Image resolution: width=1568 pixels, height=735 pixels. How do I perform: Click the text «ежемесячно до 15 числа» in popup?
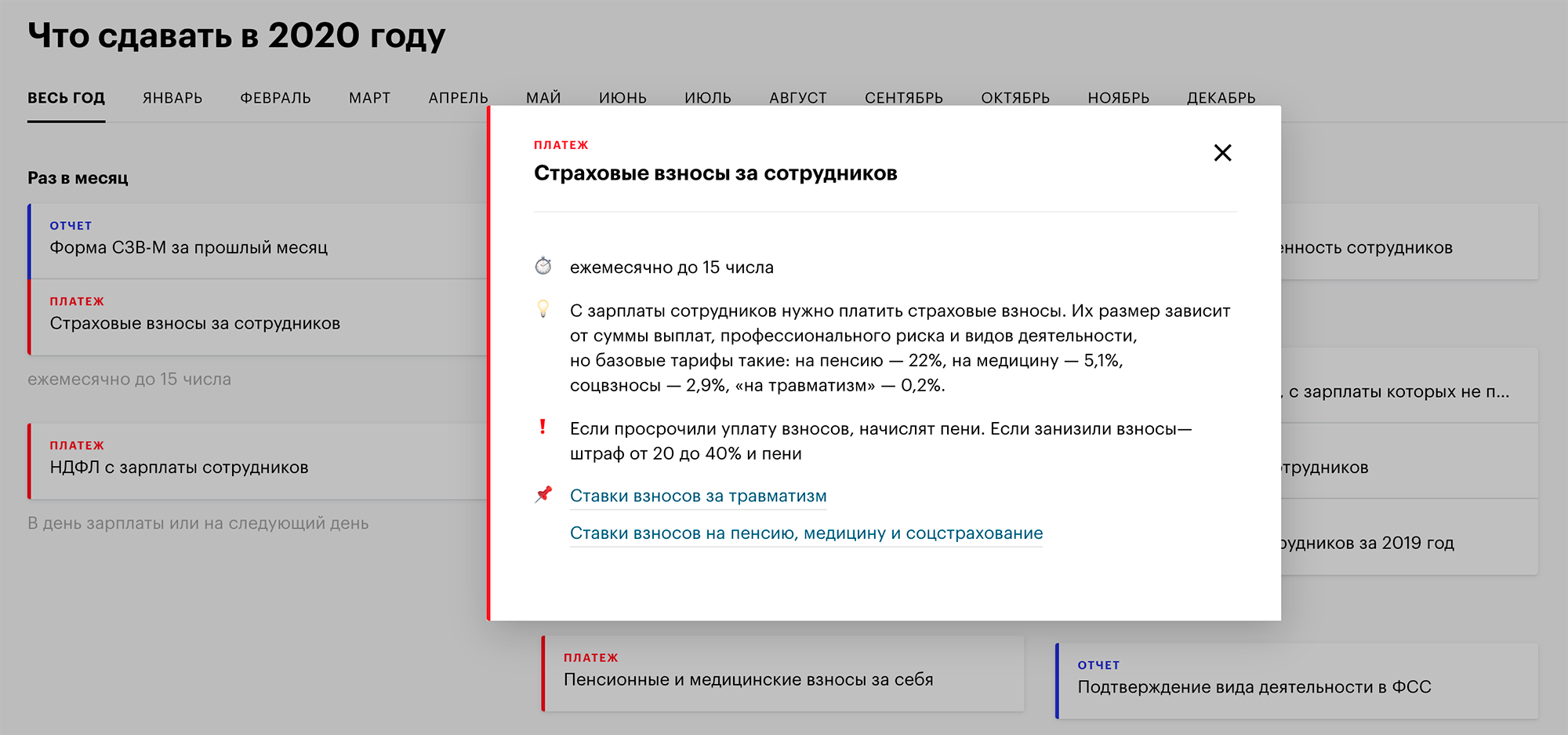[671, 267]
